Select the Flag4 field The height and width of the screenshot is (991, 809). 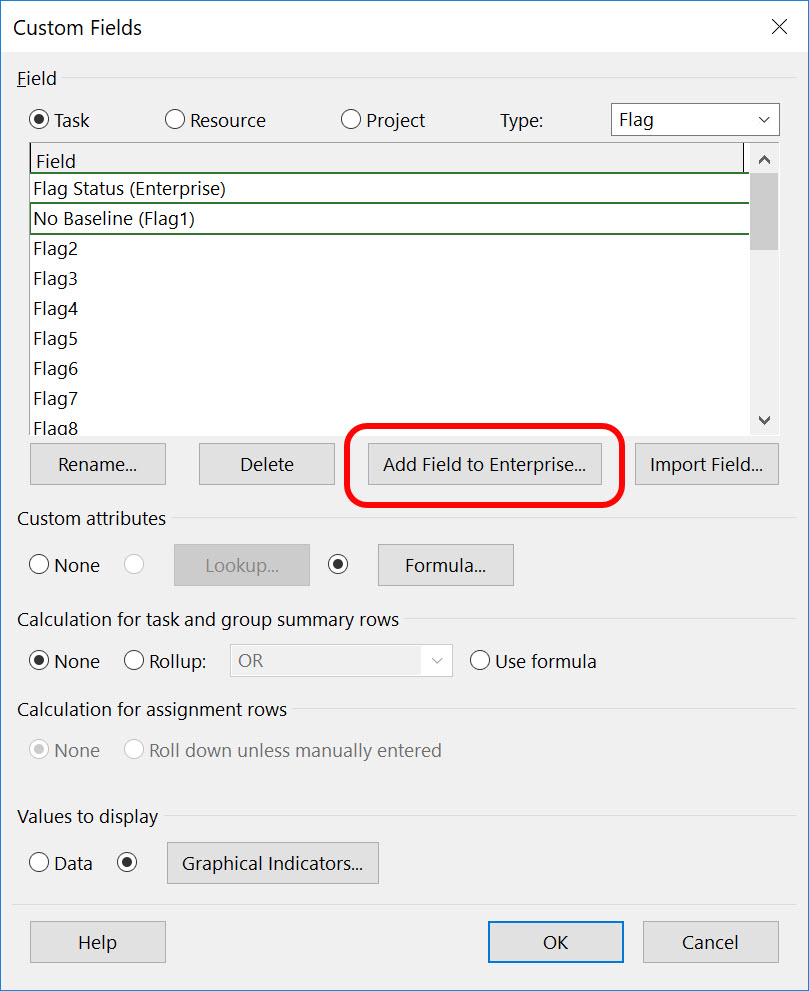click(389, 308)
